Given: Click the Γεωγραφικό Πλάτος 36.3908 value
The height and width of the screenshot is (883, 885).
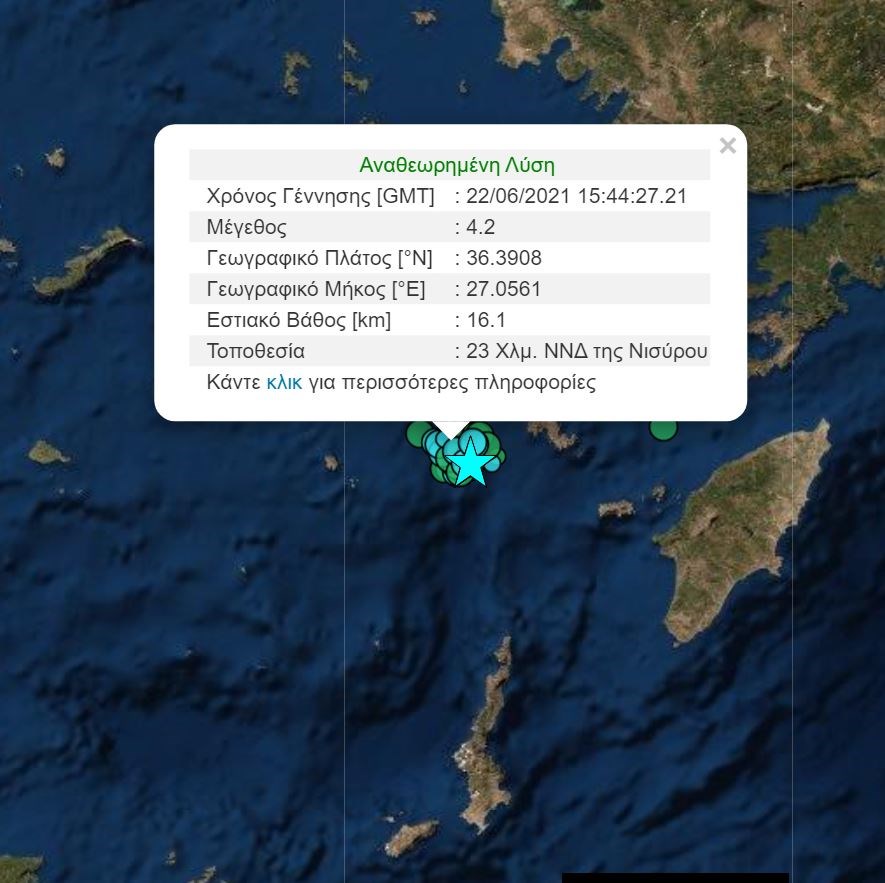Looking at the screenshot, I should (x=503, y=258).
